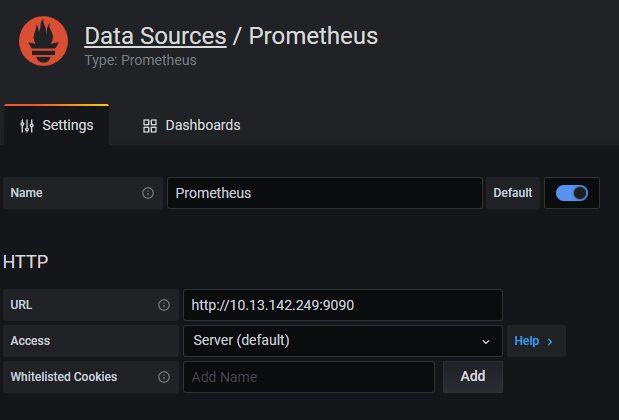The width and height of the screenshot is (619, 420).
Task: Click the grid icon on Dashboards tab
Action: coord(150,126)
